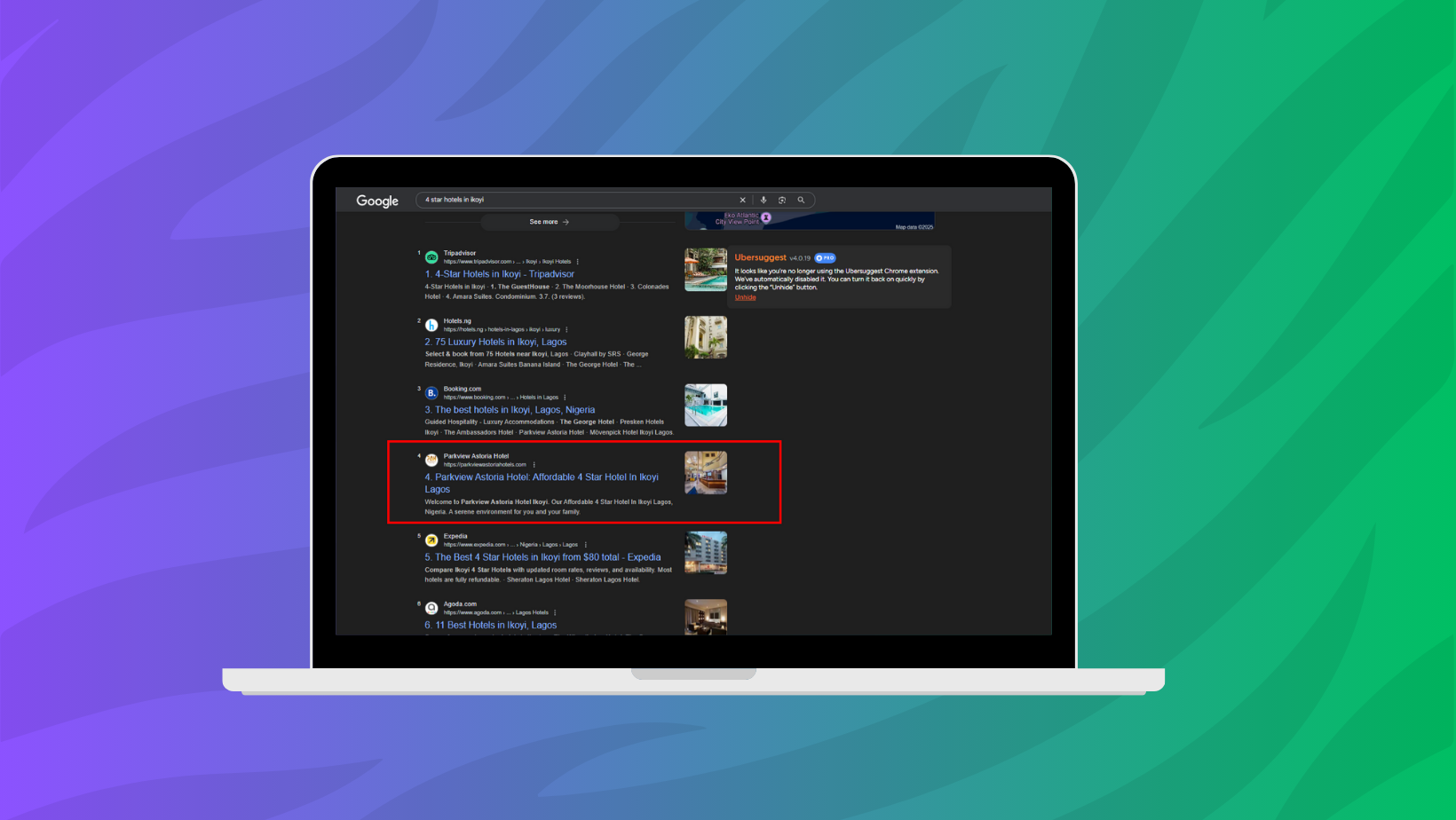Image resolution: width=1456 pixels, height=820 pixels.
Task: Click the Booking.com favicon
Action: click(431, 393)
